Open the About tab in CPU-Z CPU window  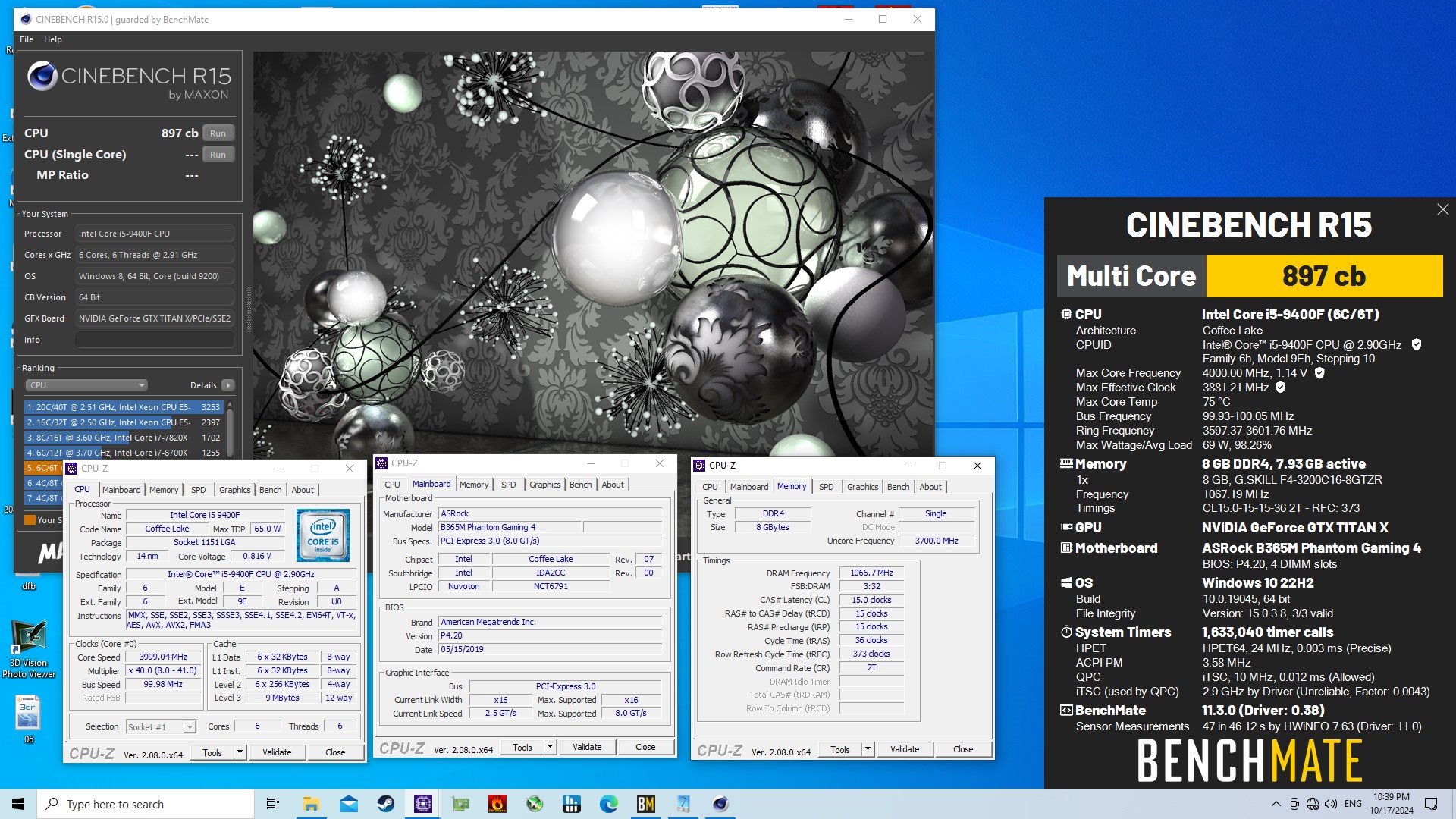[x=303, y=490]
